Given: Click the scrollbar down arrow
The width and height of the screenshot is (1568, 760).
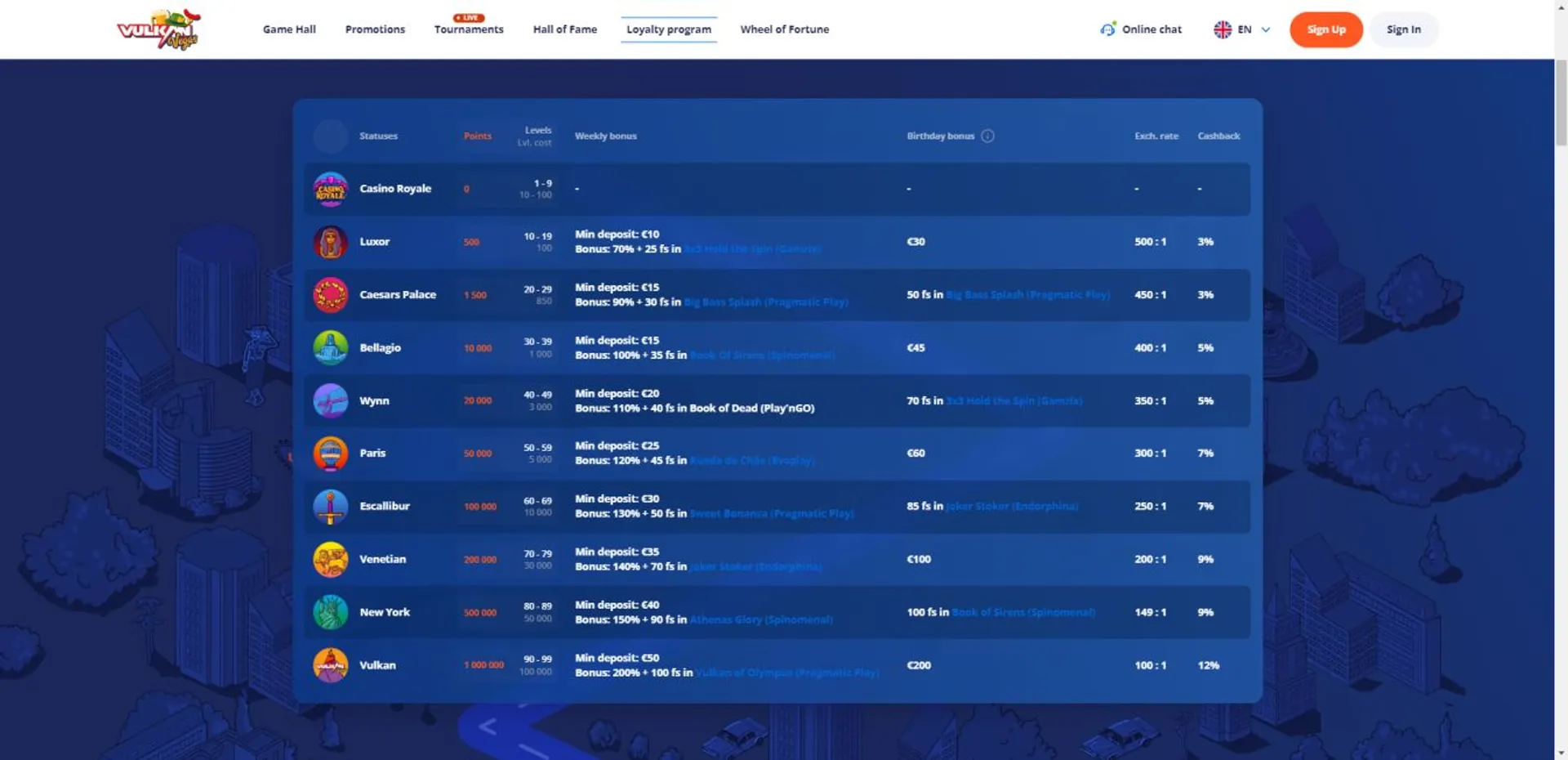Looking at the screenshot, I should click(x=1561, y=753).
